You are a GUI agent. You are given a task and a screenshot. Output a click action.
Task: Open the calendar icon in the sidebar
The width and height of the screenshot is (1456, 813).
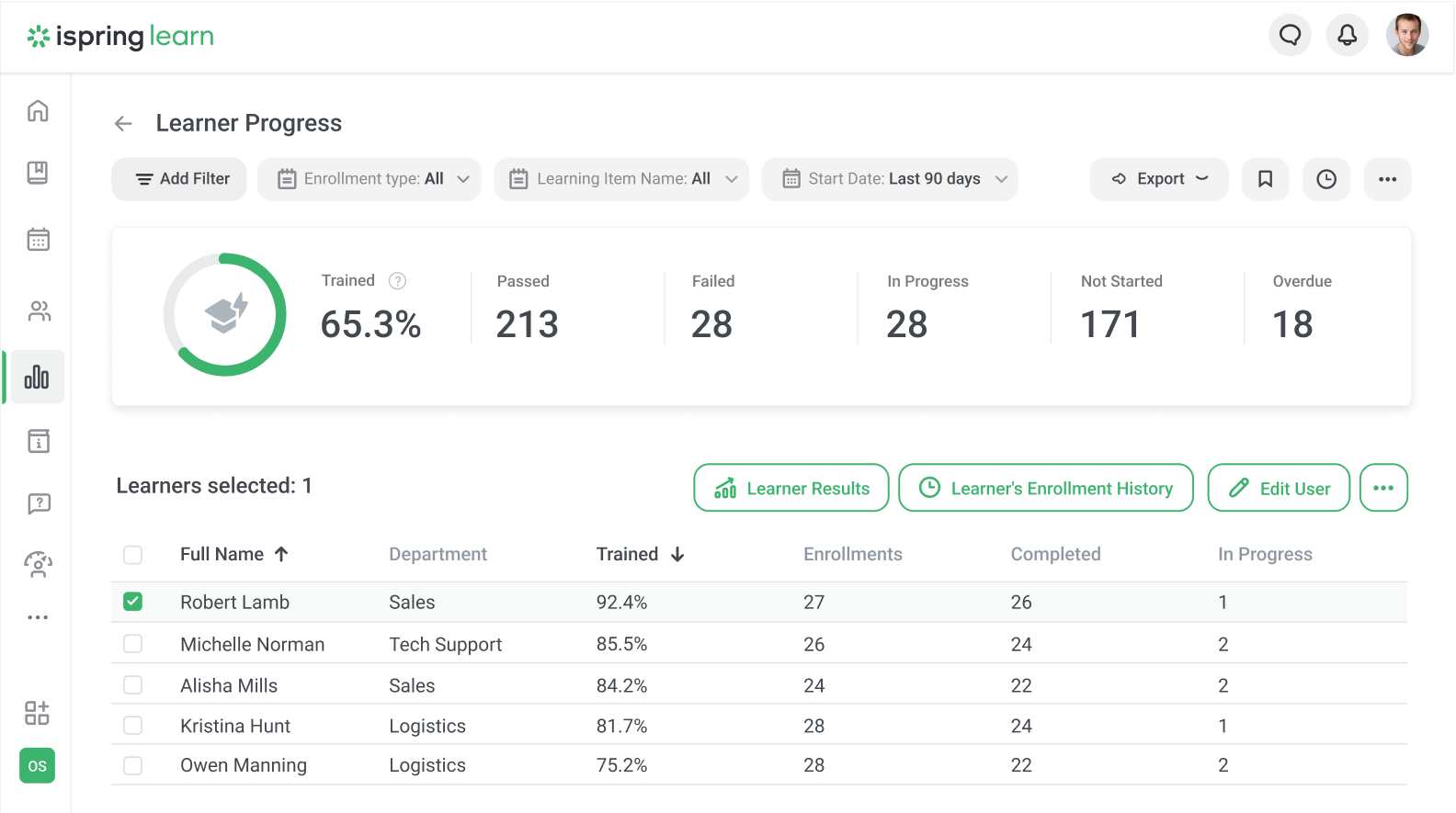point(38,240)
